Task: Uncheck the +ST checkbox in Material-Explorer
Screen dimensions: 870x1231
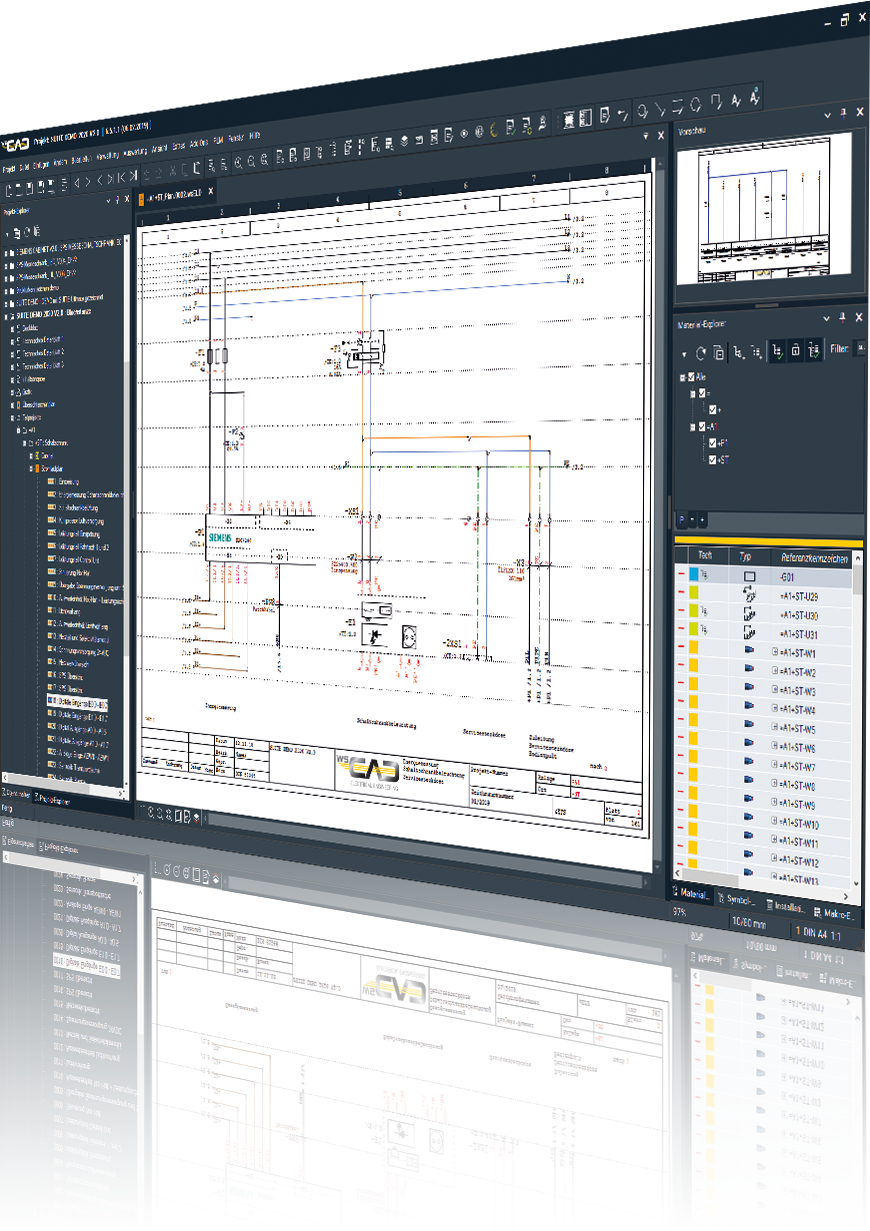Action: pyautogui.click(x=712, y=458)
